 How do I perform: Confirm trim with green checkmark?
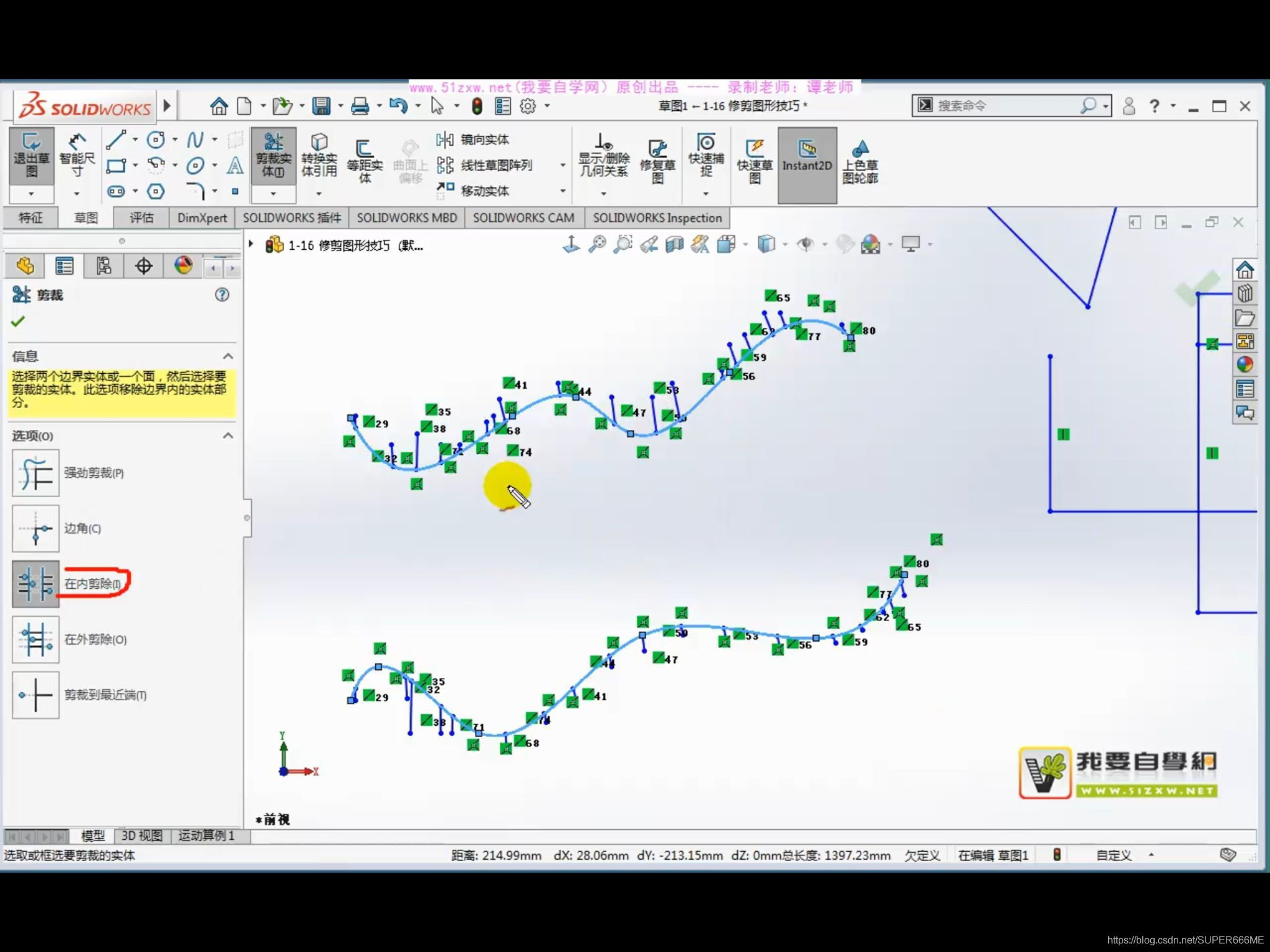pos(18,321)
